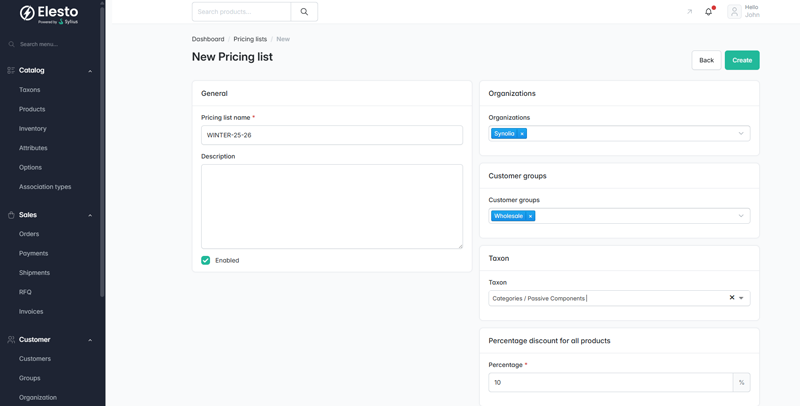Remove the Sylius organization tag
This screenshot has height=406, width=800.
tap(522, 134)
